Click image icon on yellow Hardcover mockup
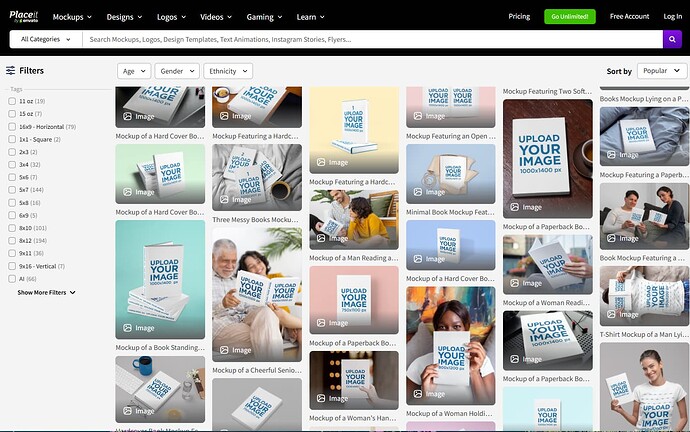690x432 pixels. click(x=321, y=162)
